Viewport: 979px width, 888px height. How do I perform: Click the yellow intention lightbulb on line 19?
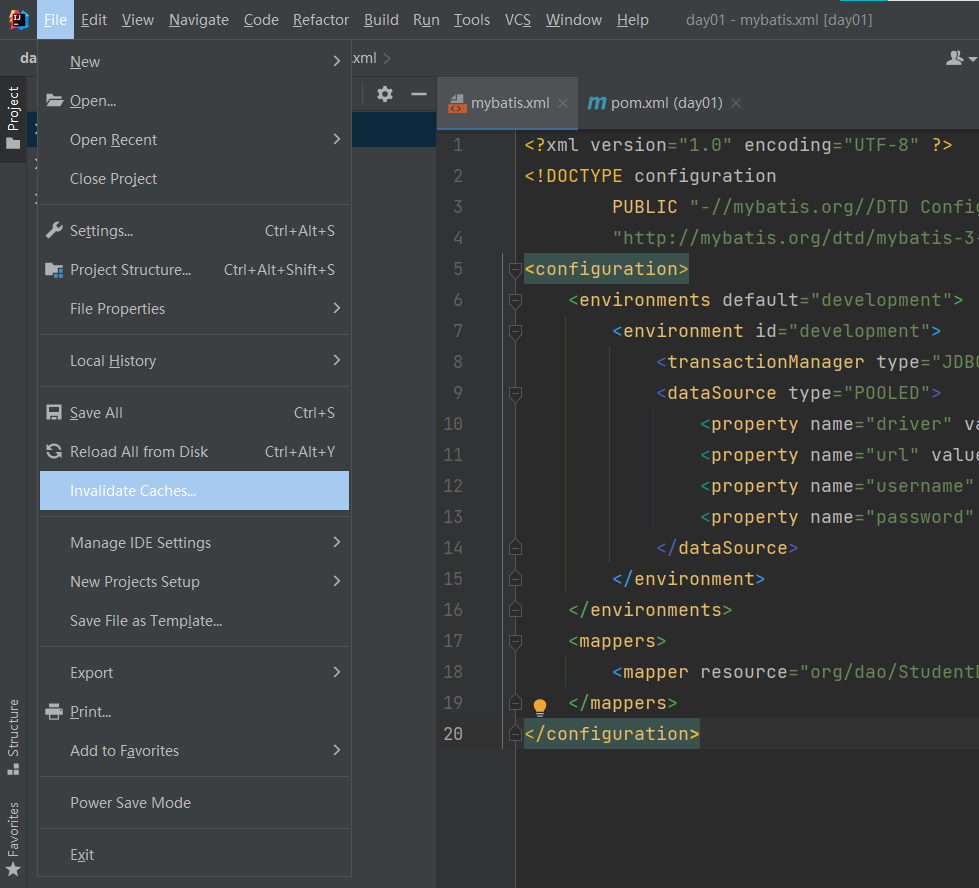(540, 706)
